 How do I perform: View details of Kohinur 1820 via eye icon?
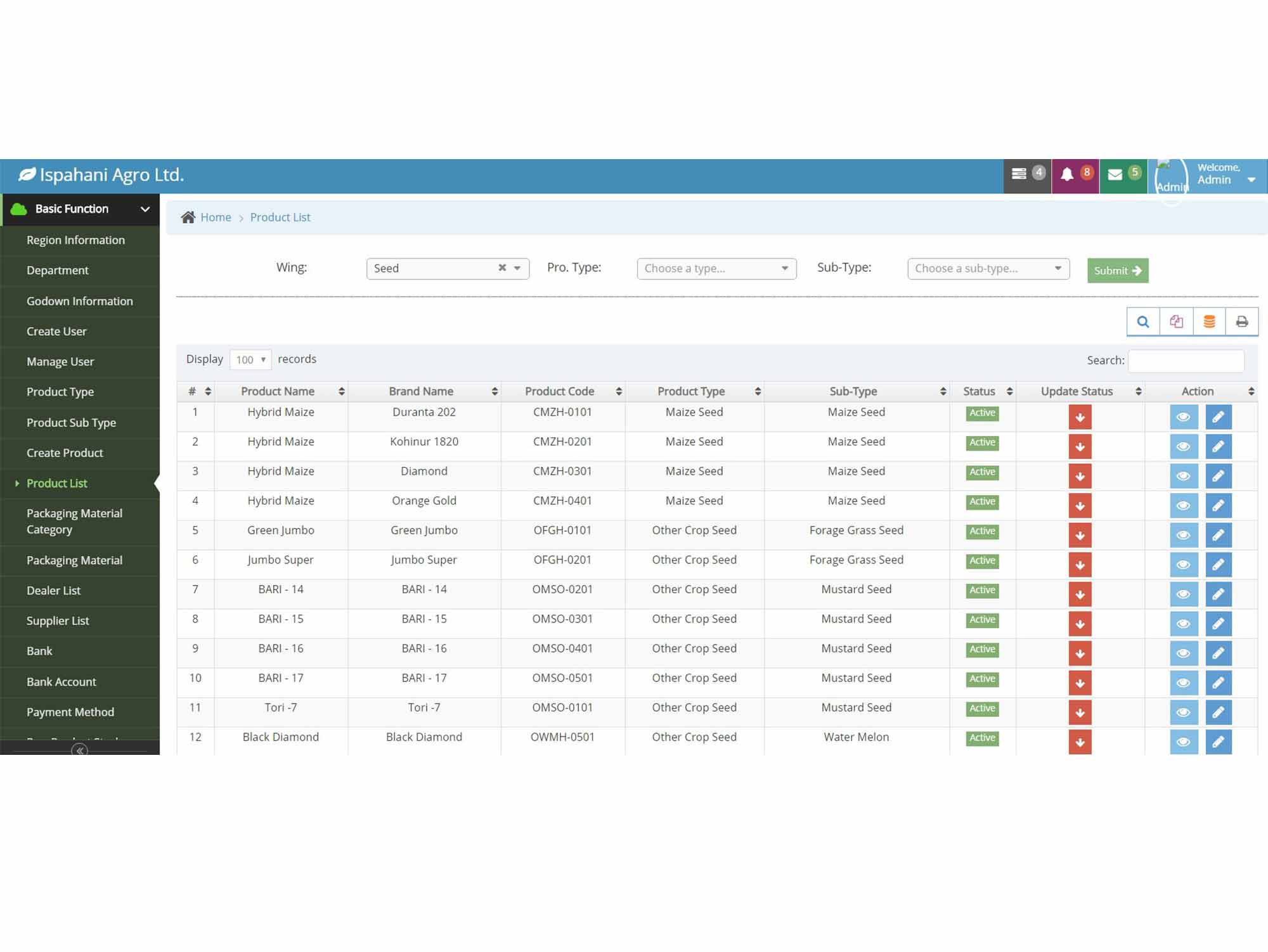(1183, 447)
